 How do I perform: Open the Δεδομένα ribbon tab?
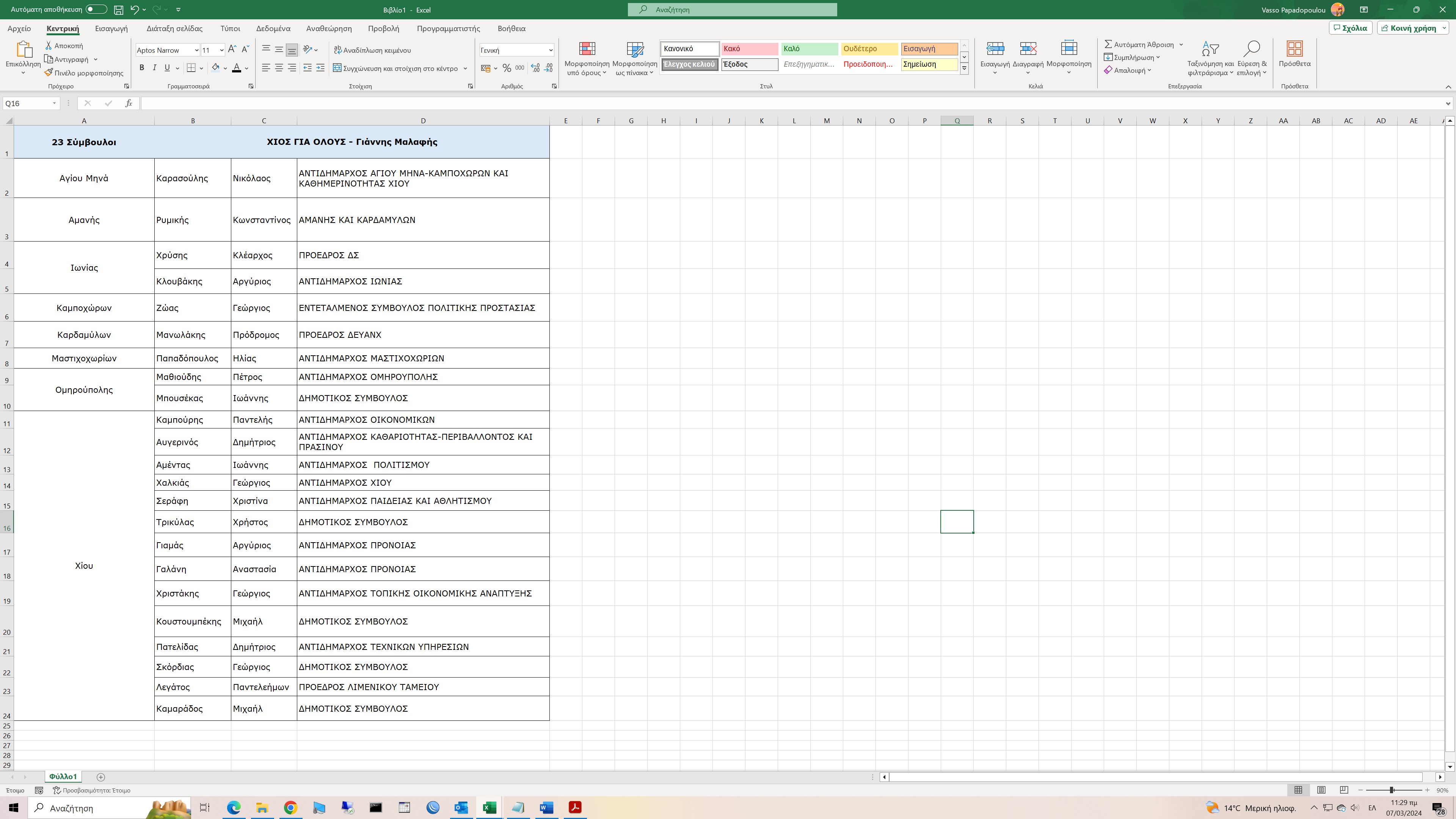click(x=273, y=28)
